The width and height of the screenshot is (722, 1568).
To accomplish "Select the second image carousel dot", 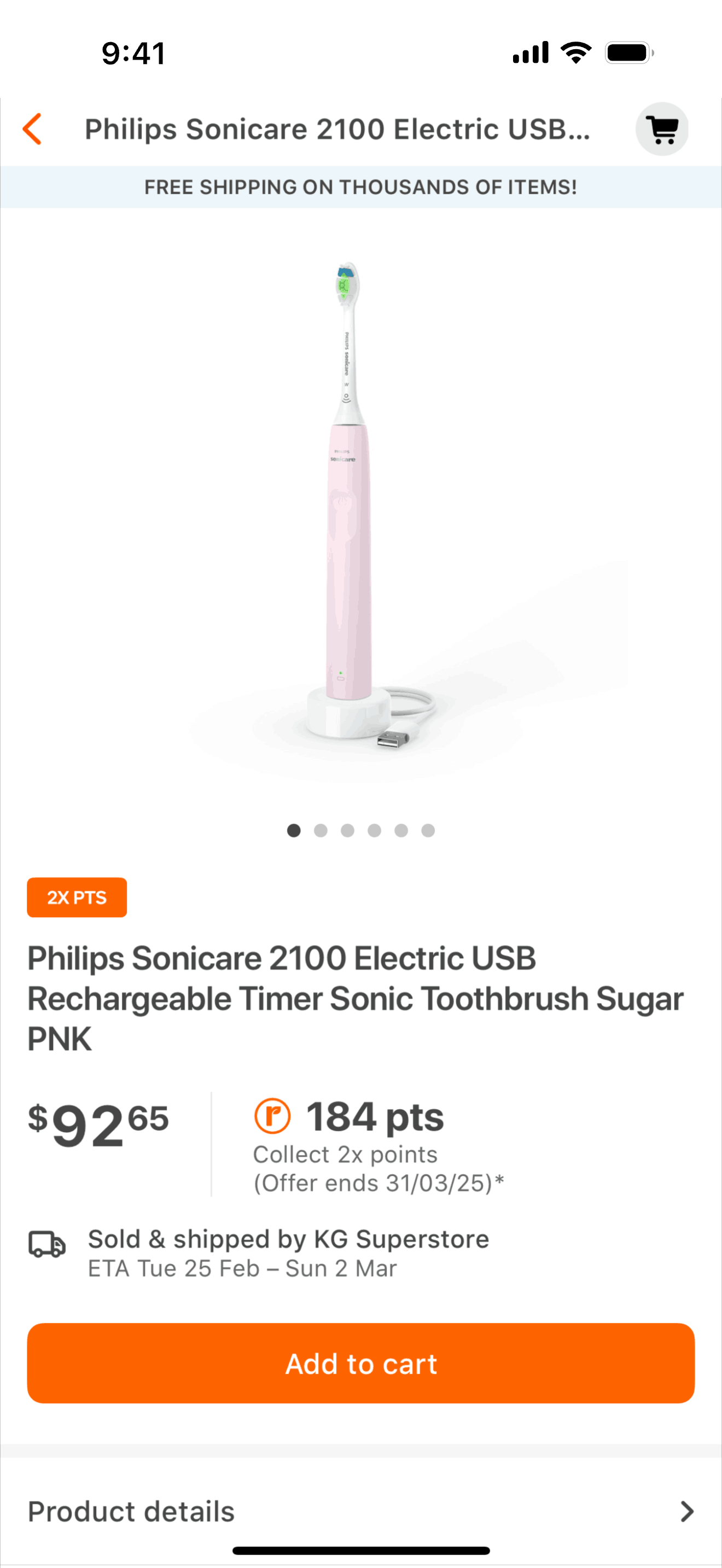I will pyautogui.click(x=321, y=830).
